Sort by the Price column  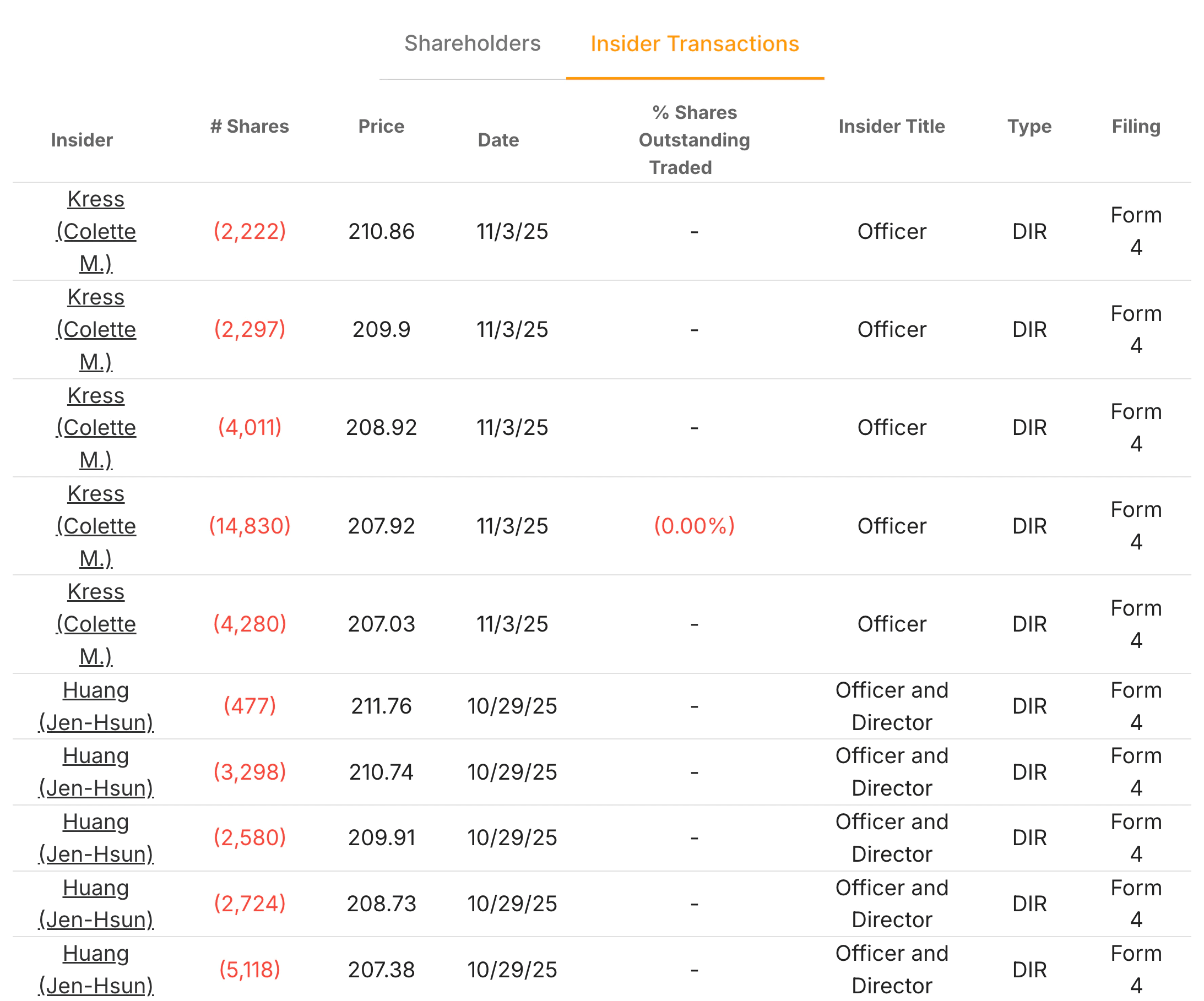point(381,126)
